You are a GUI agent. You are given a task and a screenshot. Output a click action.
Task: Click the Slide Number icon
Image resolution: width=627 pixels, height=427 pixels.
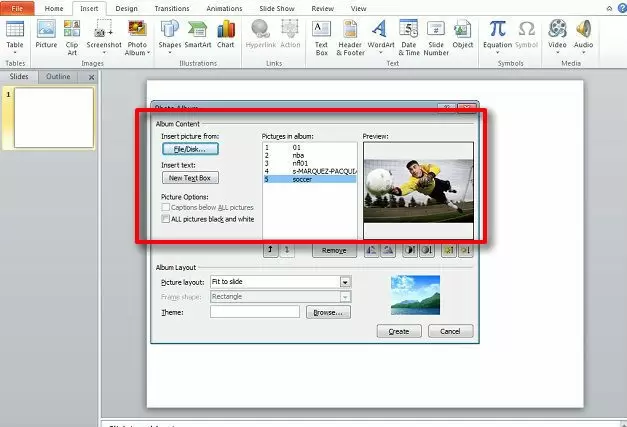click(436, 35)
